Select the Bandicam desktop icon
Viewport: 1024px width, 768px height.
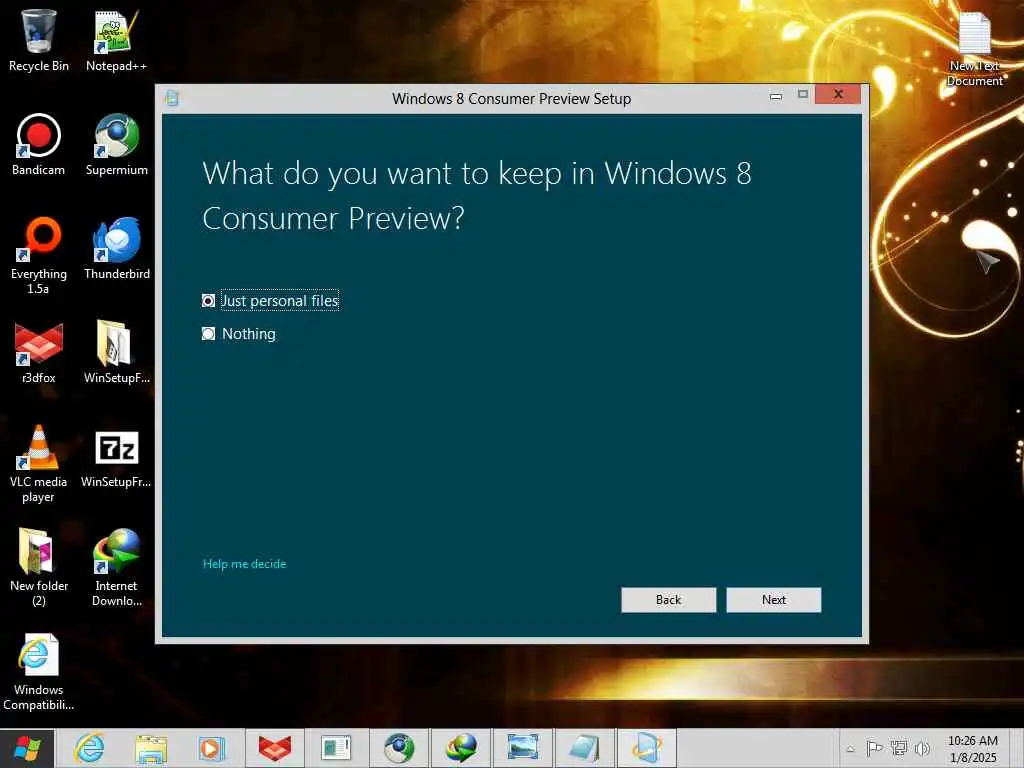pos(39,145)
